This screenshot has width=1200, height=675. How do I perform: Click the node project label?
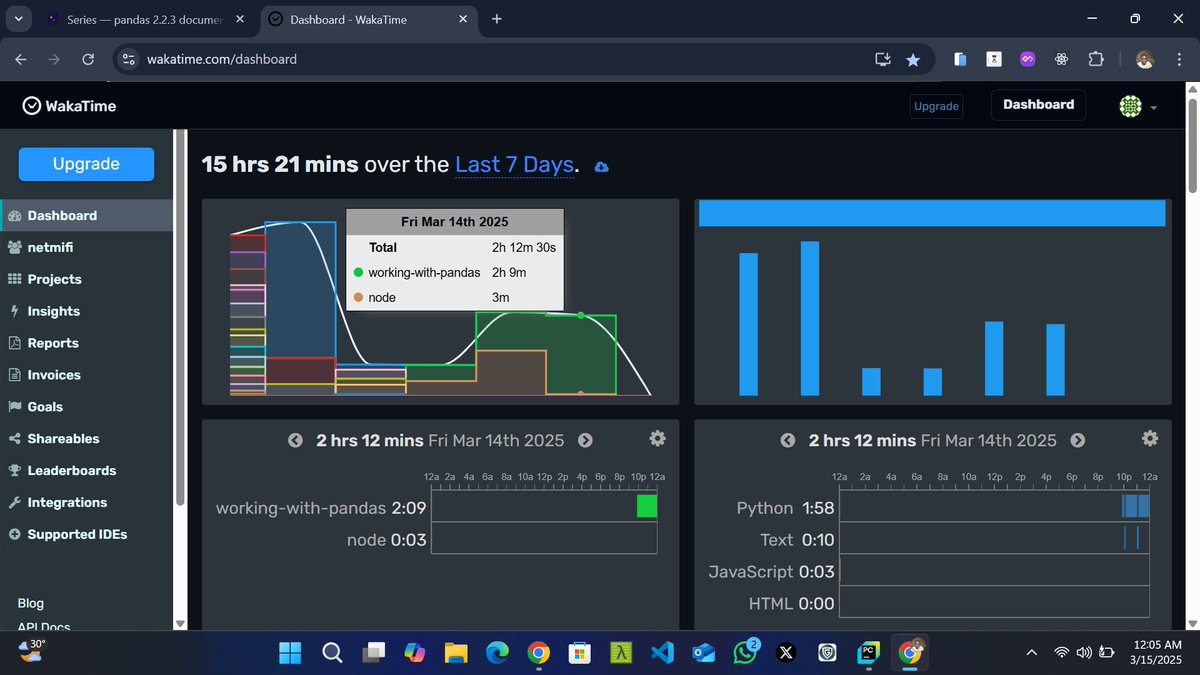367,540
